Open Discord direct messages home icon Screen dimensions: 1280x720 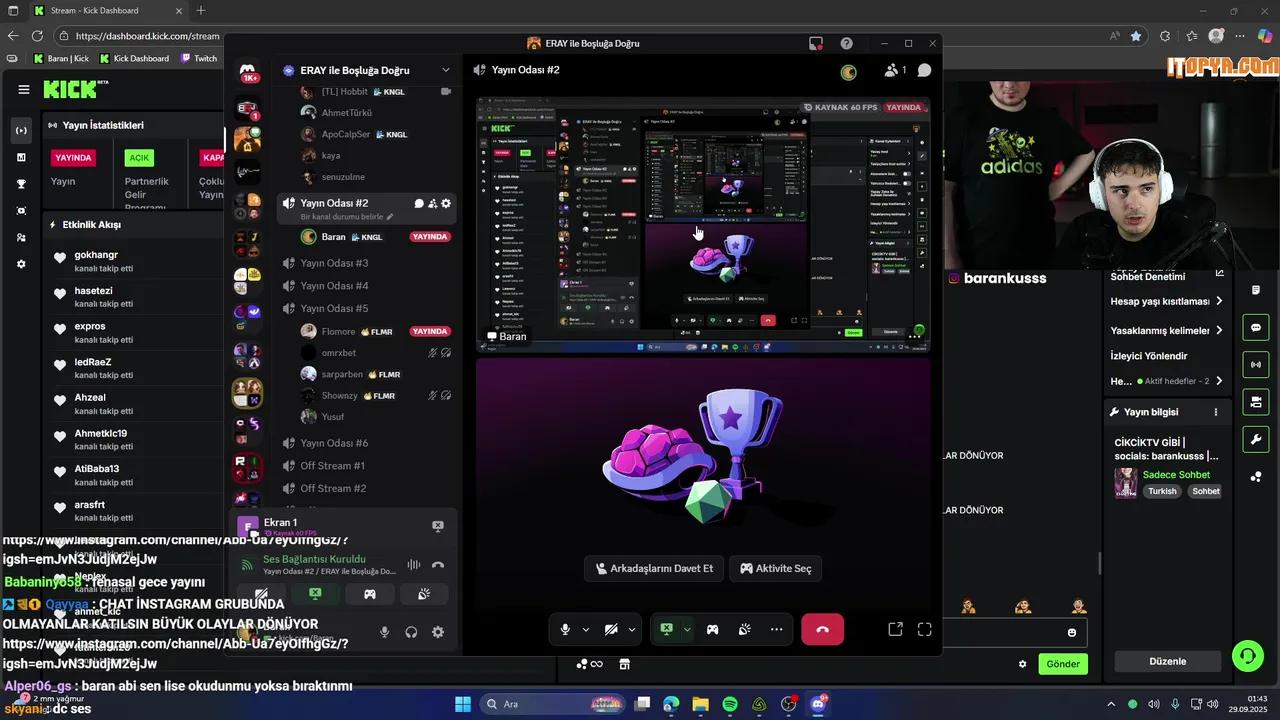[247, 71]
